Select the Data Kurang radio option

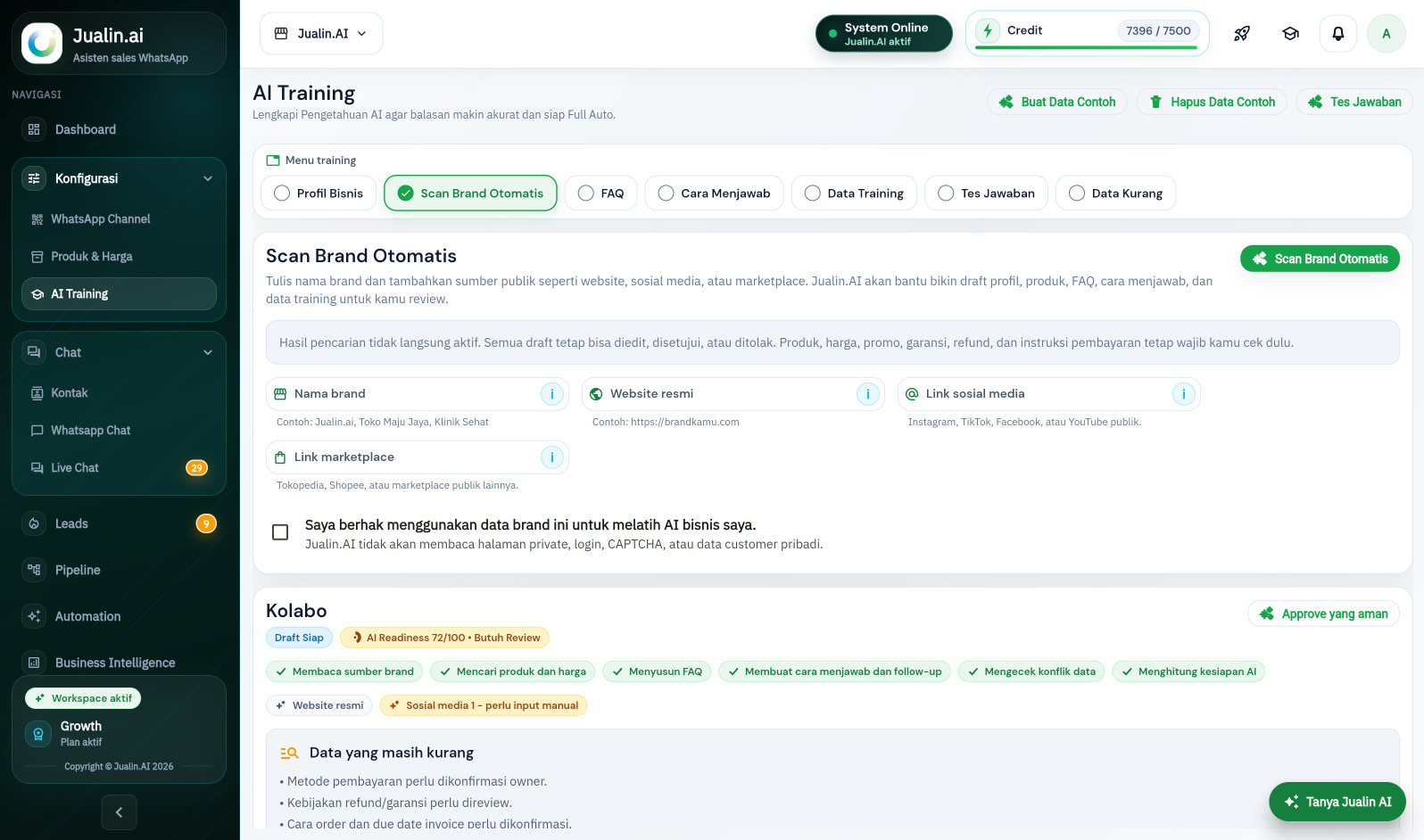pyautogui.click(x=1116, y=194)
